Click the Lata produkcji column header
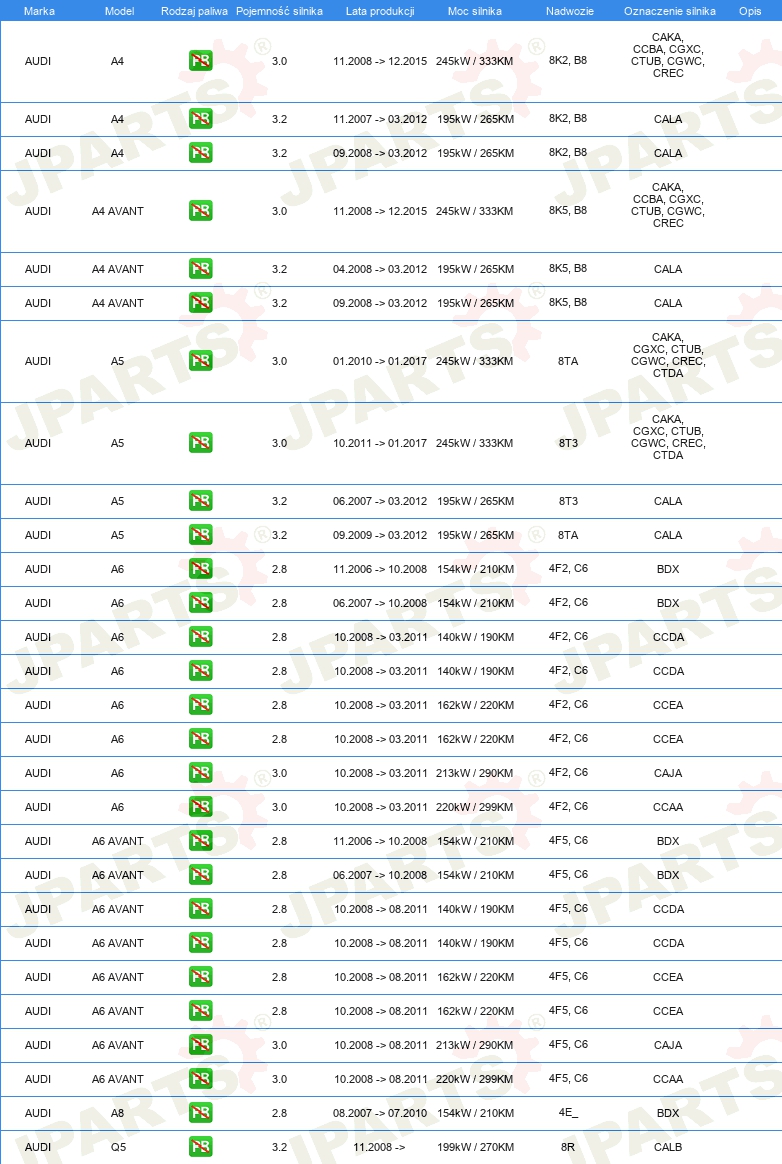Screen dimensions: 782x1164 (380, 11)
